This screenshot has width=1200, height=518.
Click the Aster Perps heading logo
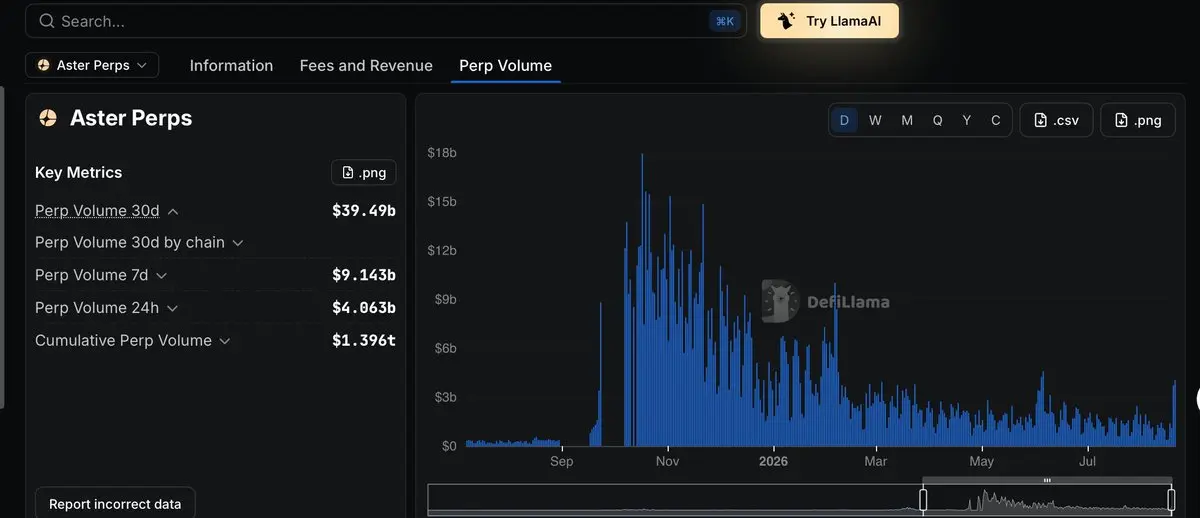48,118
